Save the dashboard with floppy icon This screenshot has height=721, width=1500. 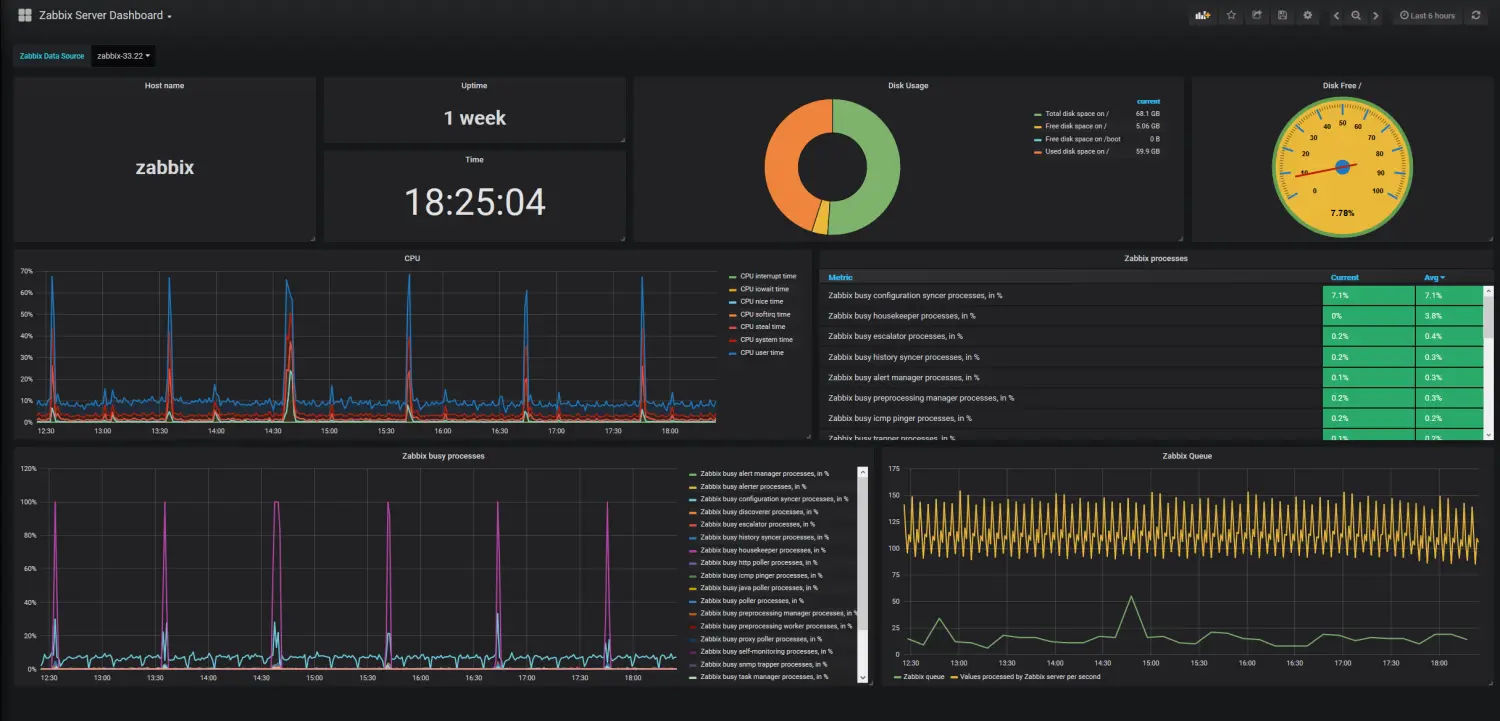coord(1282,15)
